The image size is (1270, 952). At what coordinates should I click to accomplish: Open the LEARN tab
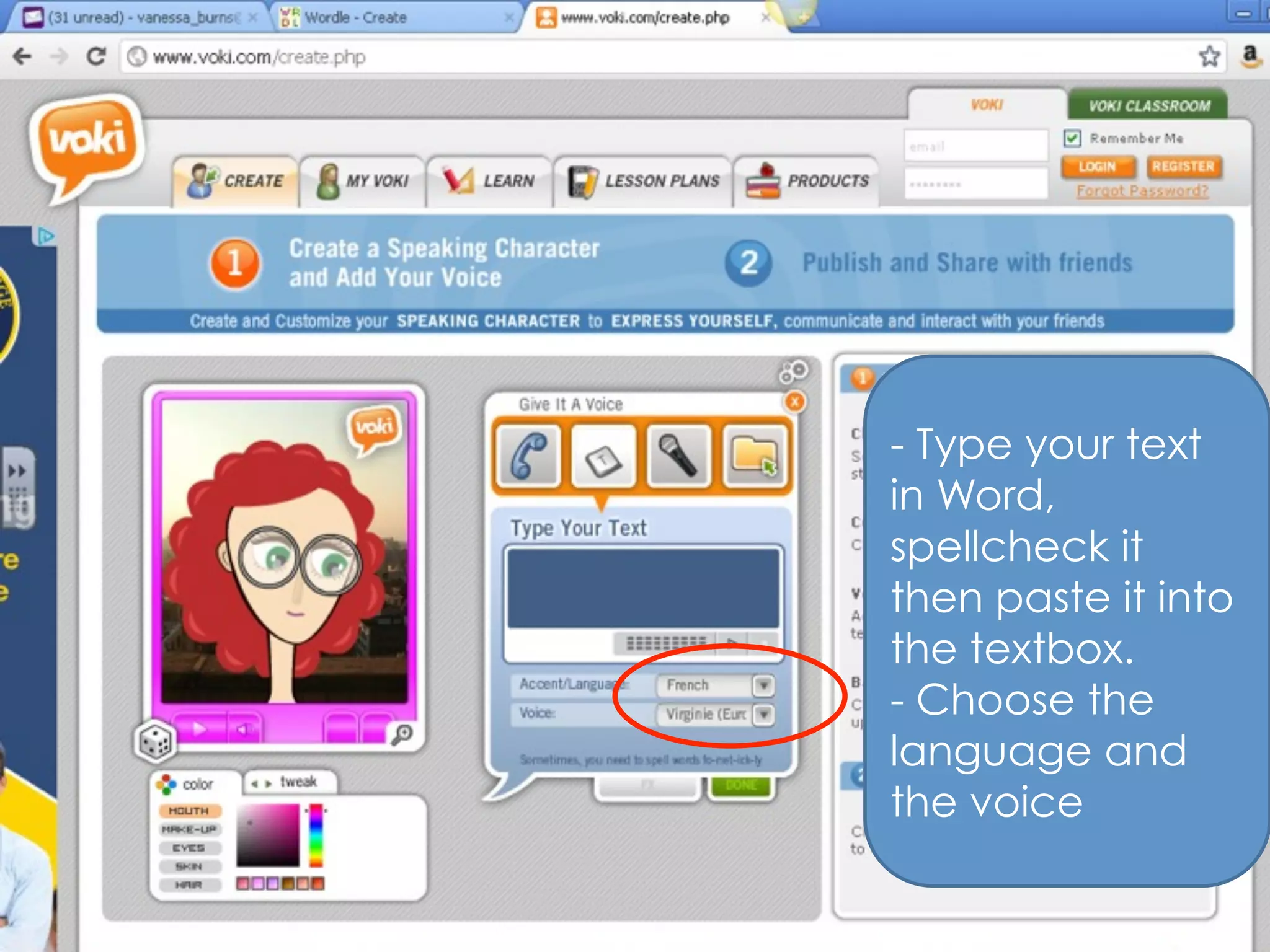click(489, 181)
